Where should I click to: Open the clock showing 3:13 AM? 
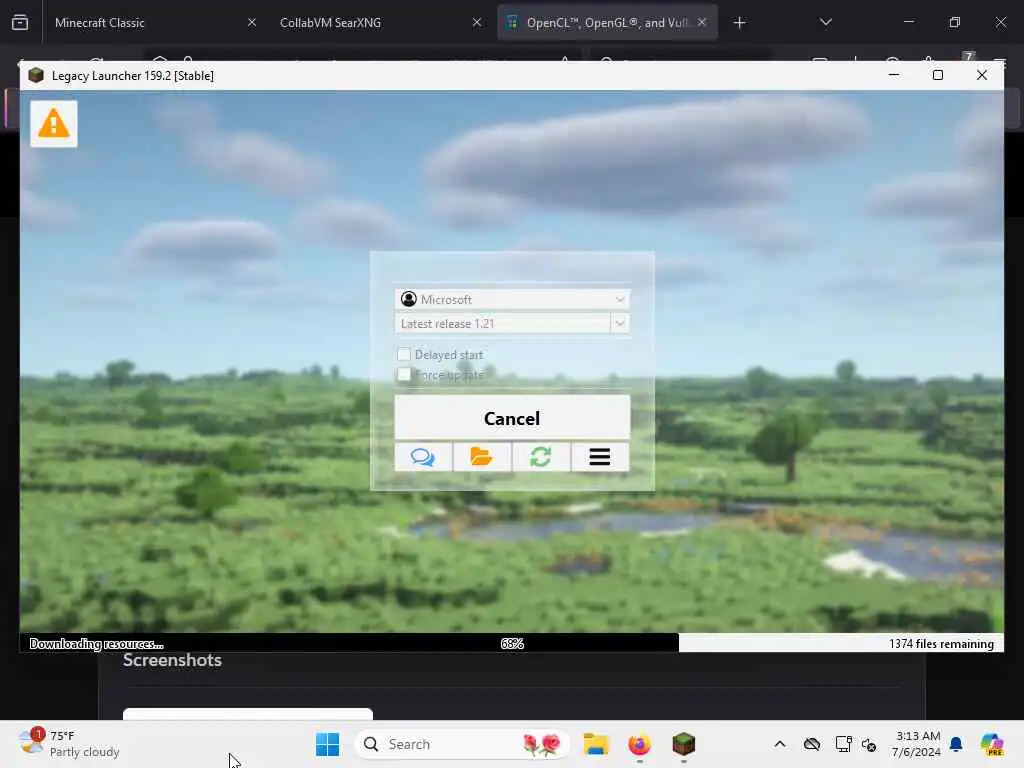tap(918, 744)
